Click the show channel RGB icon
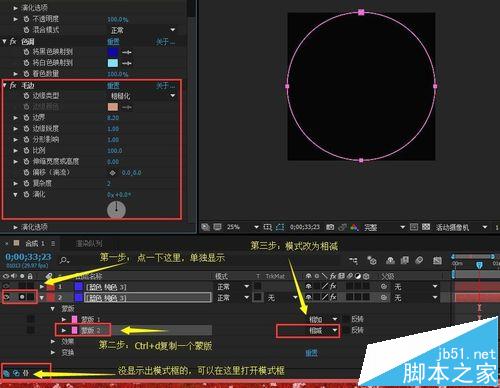500x388 pixels. pos(354,227)
